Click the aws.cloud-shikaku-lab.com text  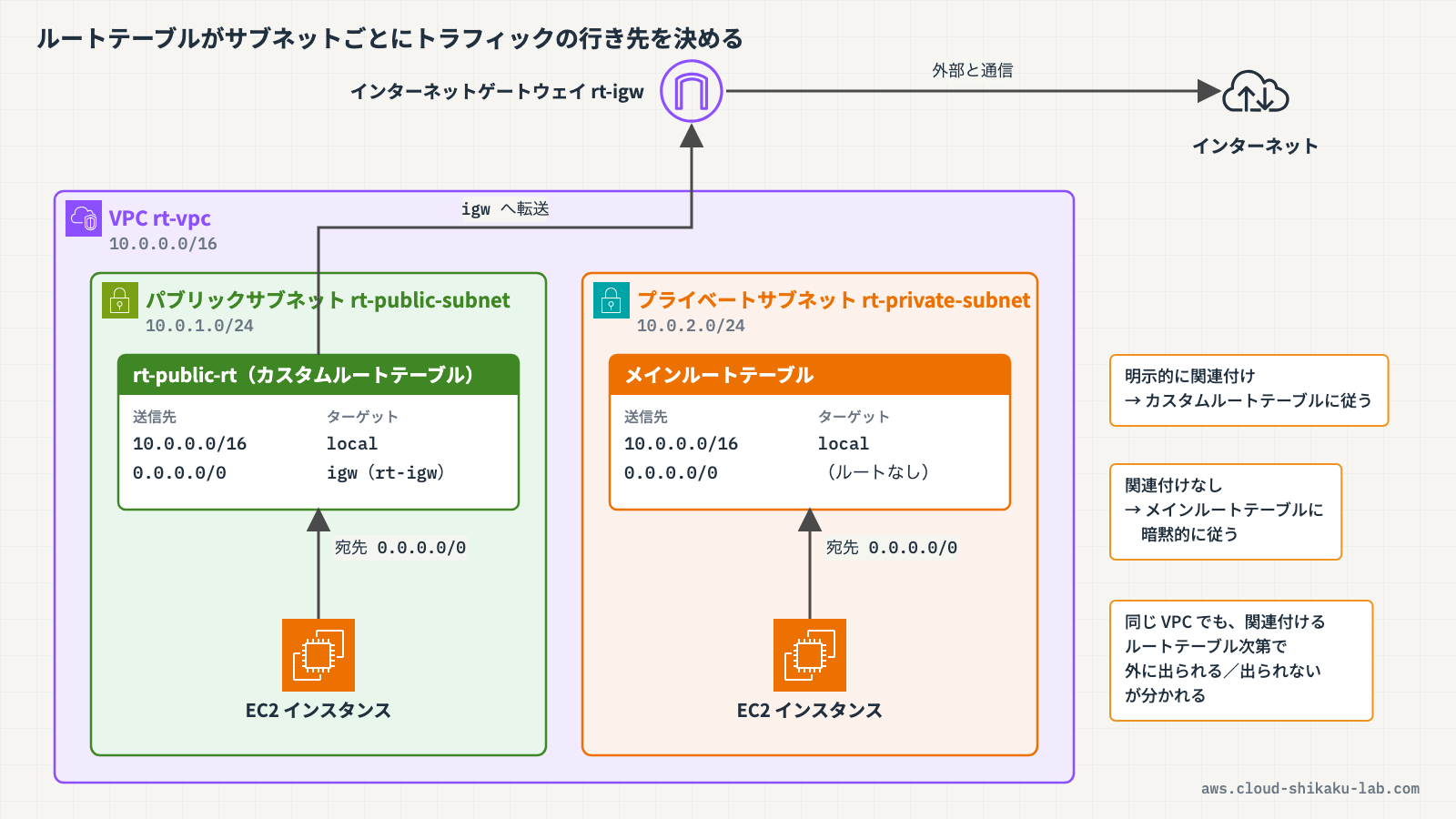point(1310,789)
